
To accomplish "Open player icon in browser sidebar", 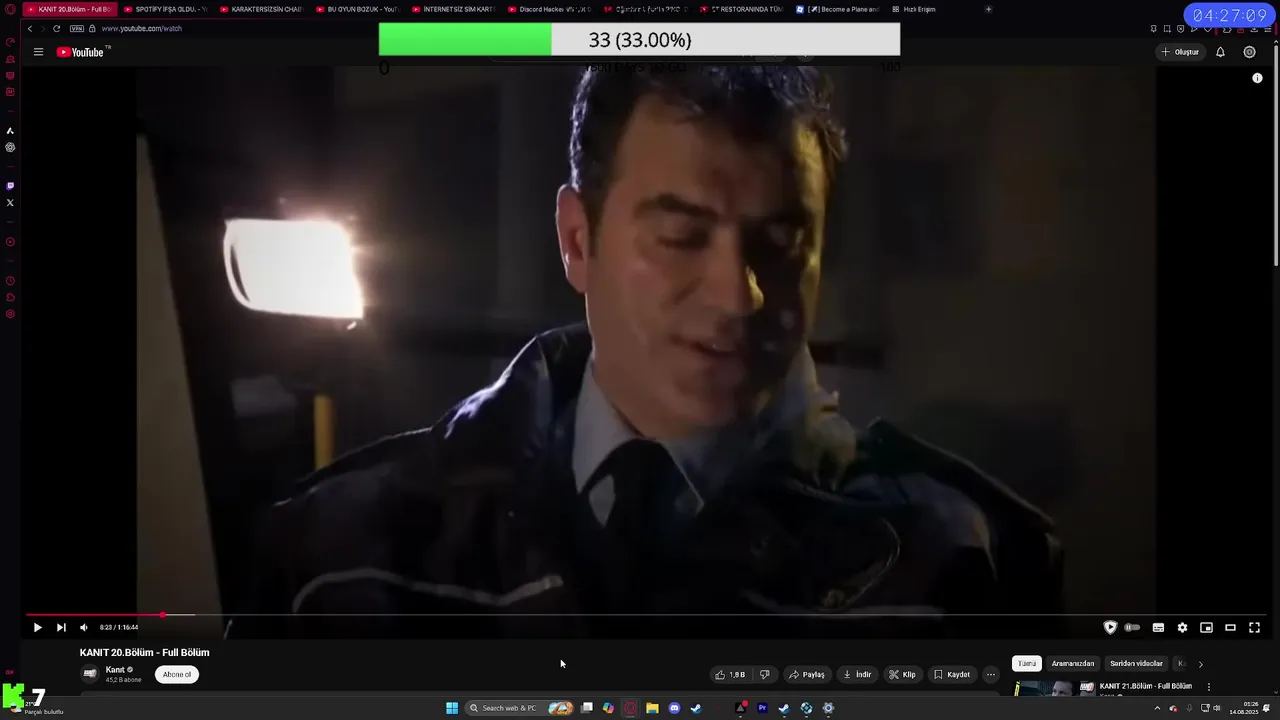I will (10, 242).
